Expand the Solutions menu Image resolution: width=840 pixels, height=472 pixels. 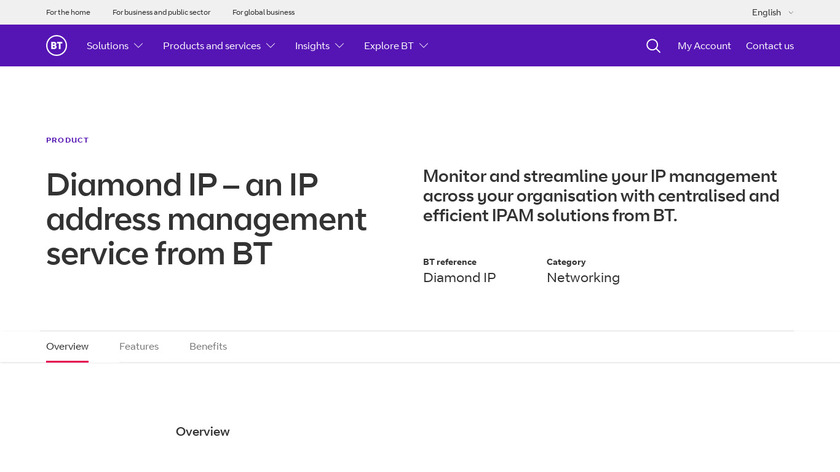tap(115, 46)
